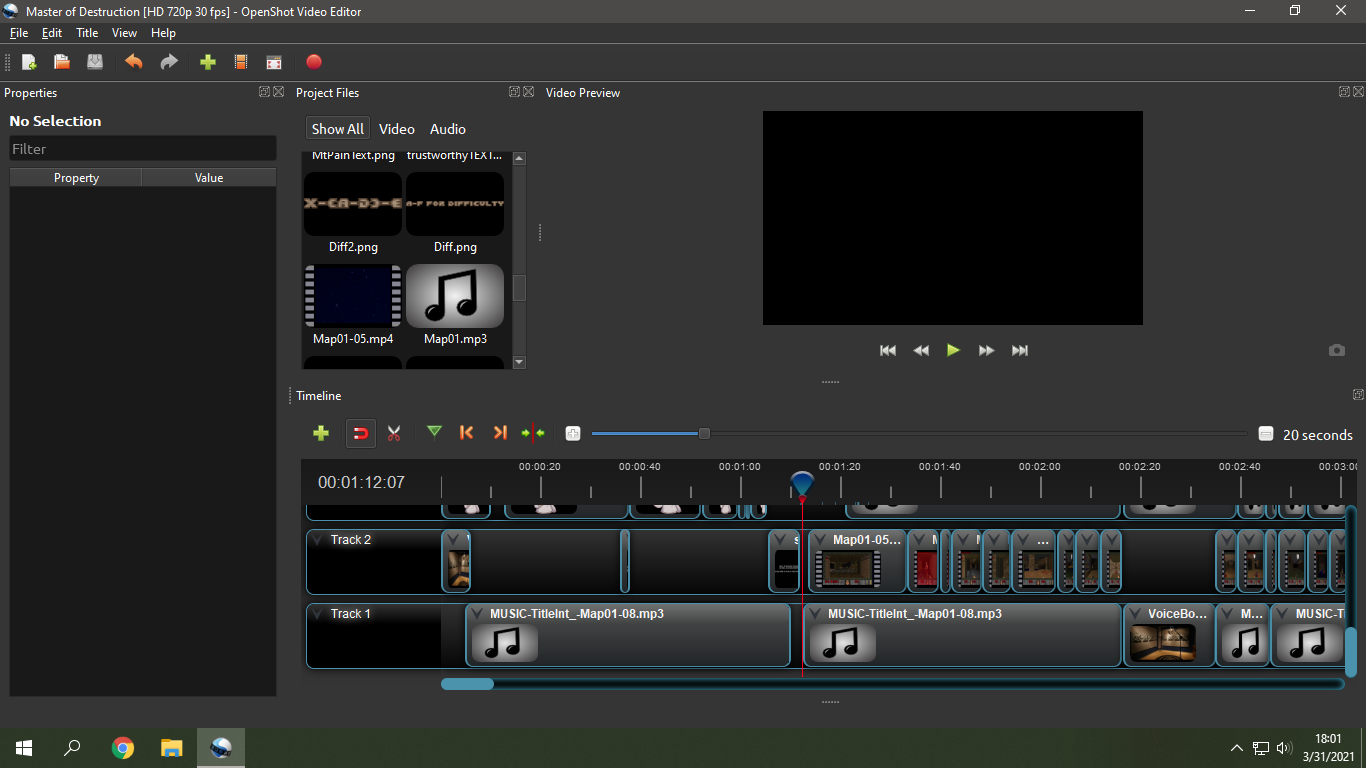Toggle timeline snapping with the magnet icon
Screen dimensions: 1366x768
(361, 433)
